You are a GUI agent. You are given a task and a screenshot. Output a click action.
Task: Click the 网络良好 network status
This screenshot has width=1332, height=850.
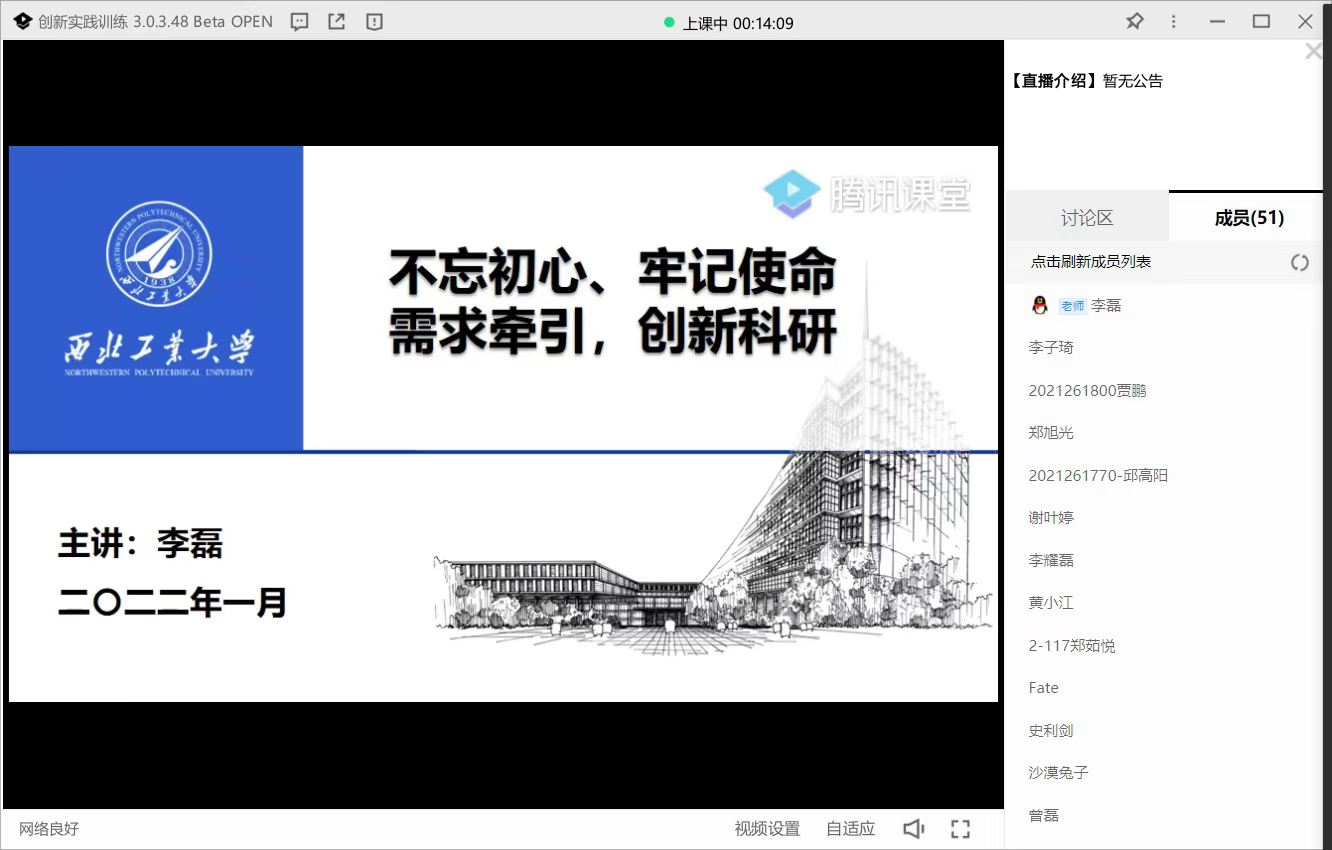pos(49,829)
